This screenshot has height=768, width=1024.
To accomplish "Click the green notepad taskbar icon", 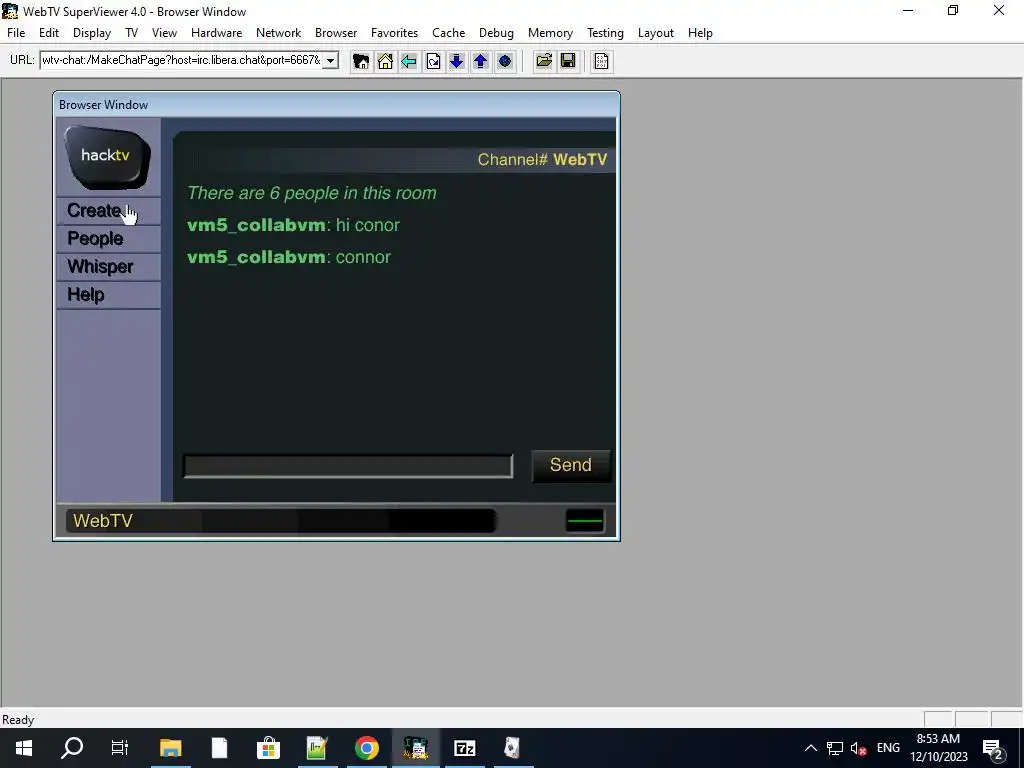I will [x=317, y=748].
